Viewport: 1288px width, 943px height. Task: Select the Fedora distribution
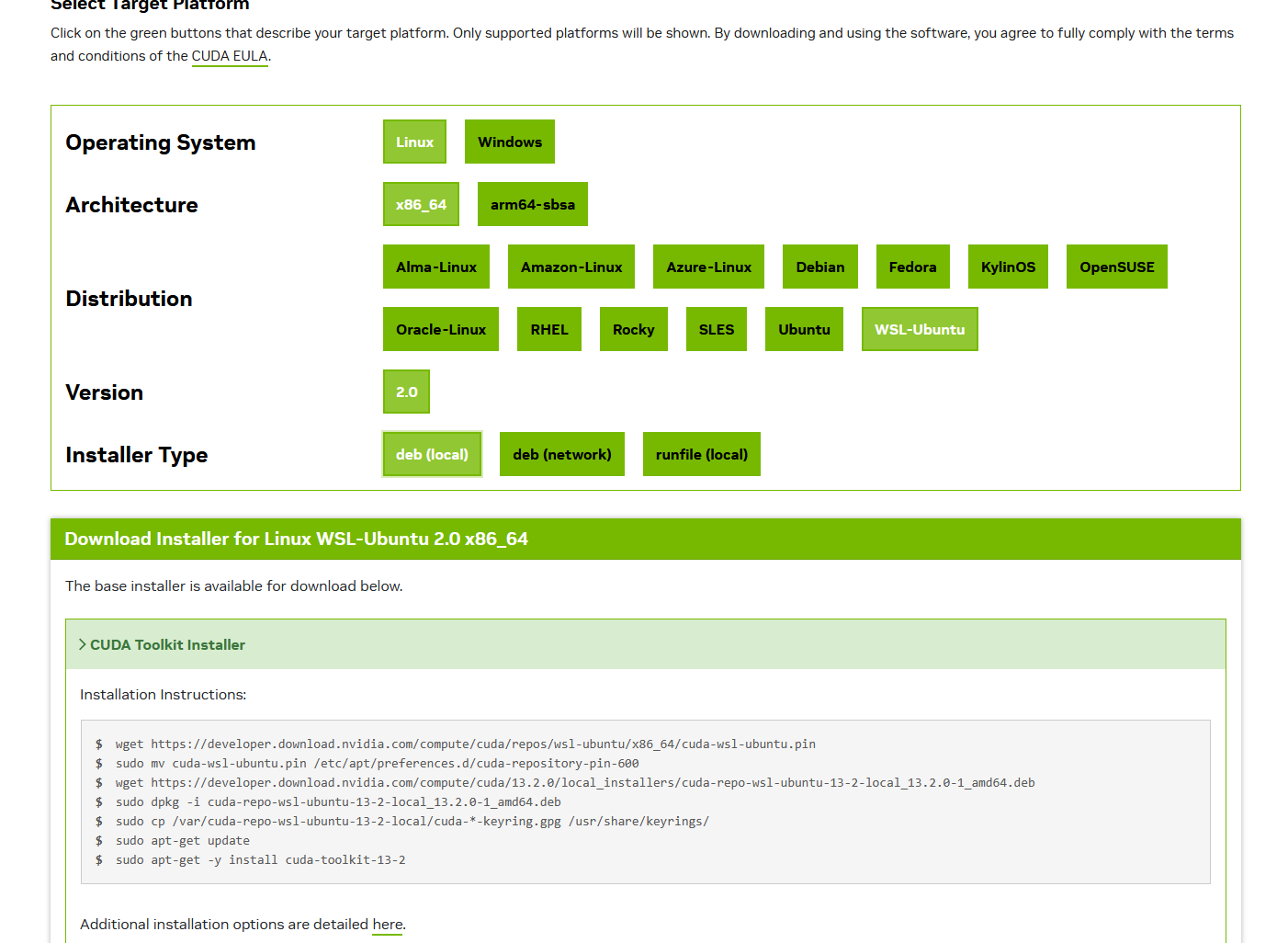pyautogui.click(x=912, y=267)
